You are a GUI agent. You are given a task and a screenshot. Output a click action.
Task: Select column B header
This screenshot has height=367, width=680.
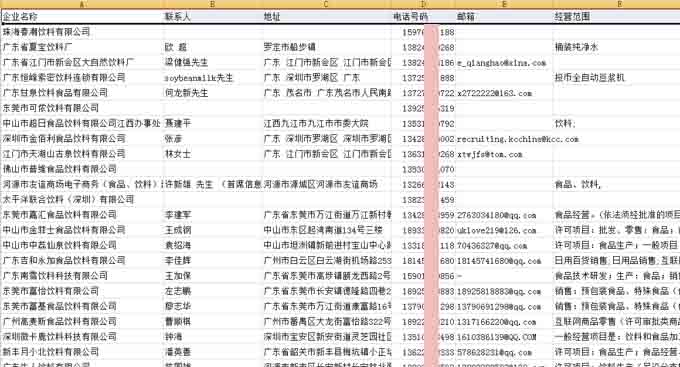pyautogui.click(x=212, y=4)
